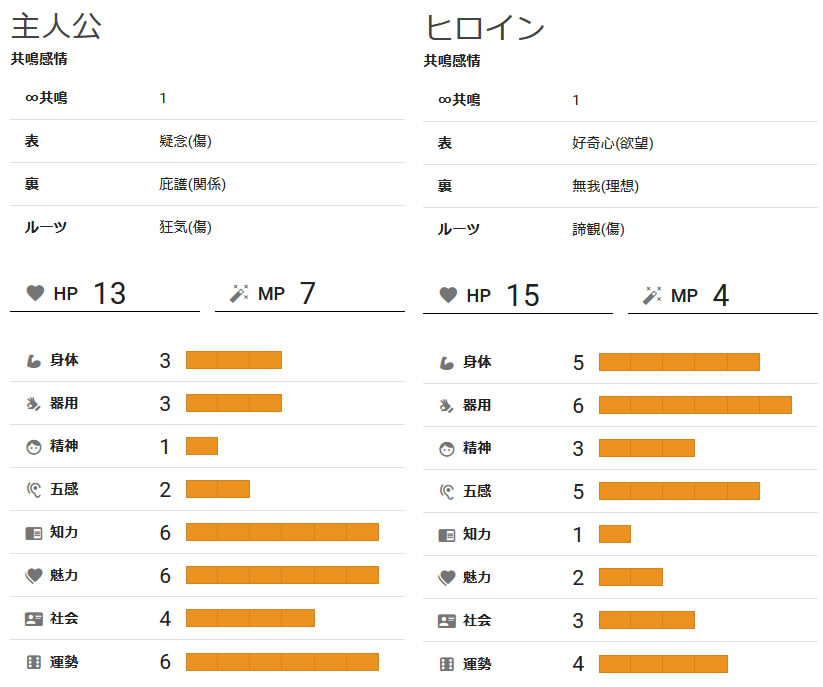
Task: Click the 主人公 知力 orange stat bar
Action: 282,532
